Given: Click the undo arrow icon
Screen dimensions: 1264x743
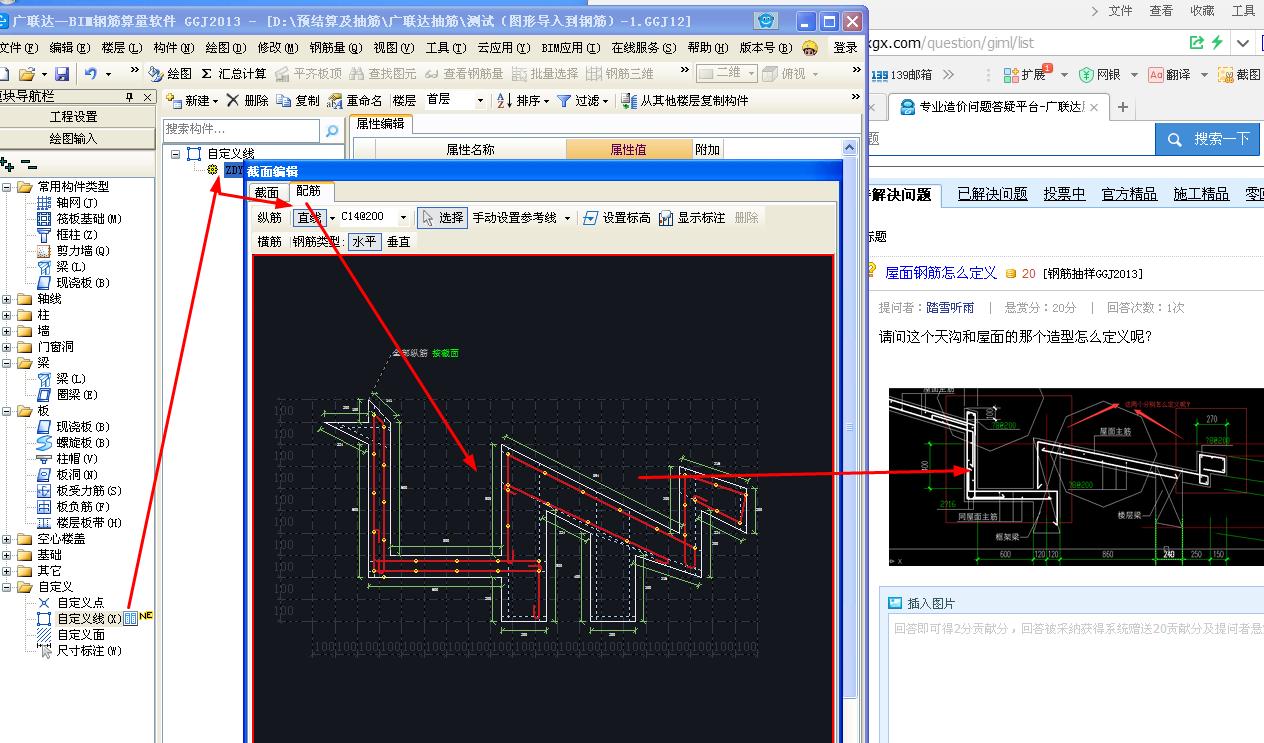Looking at the screenshot, I should pos(90,74).
